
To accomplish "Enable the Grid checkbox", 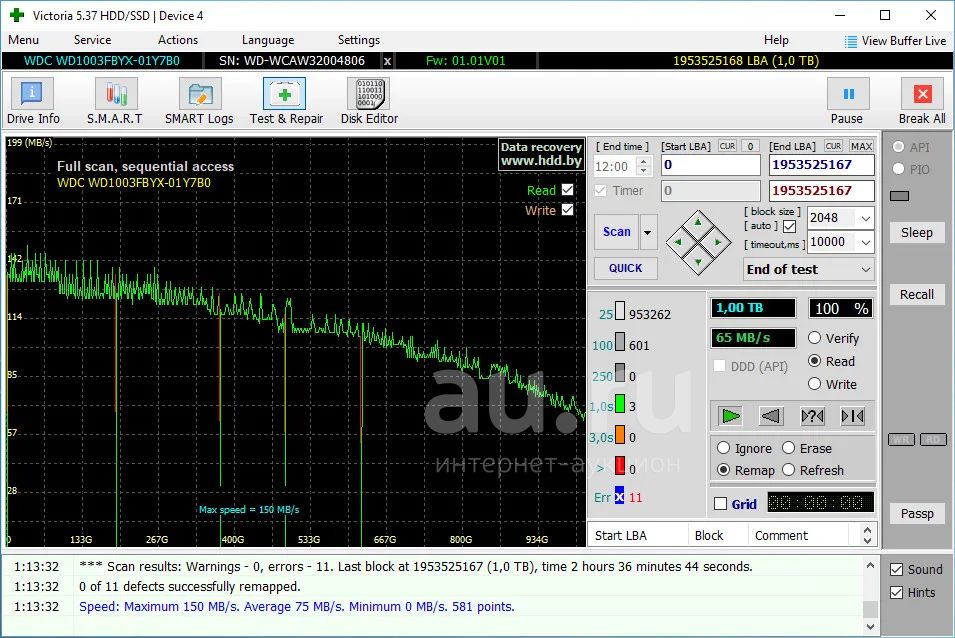I will click(721, 504).
